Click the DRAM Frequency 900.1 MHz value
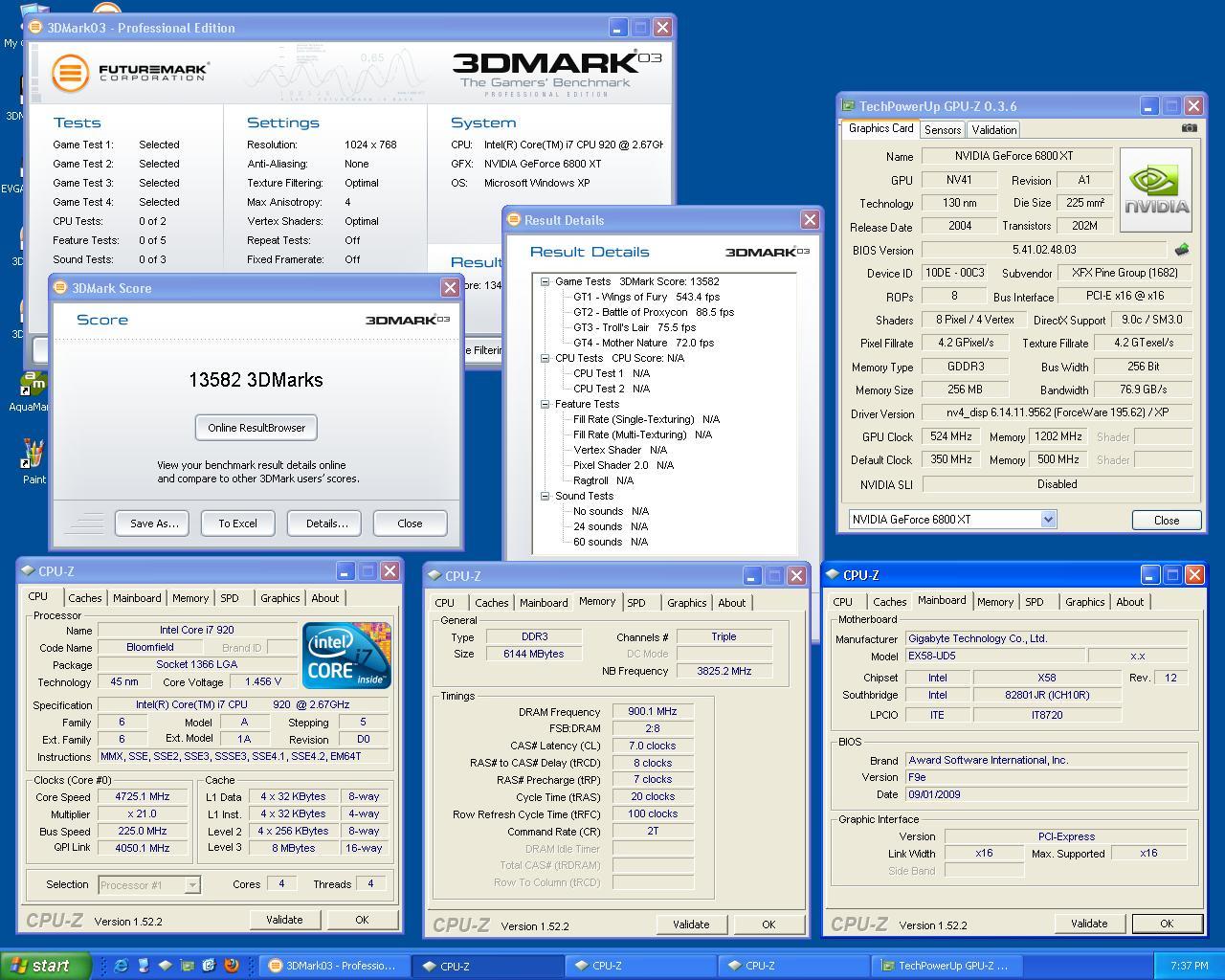 (652, 712)
